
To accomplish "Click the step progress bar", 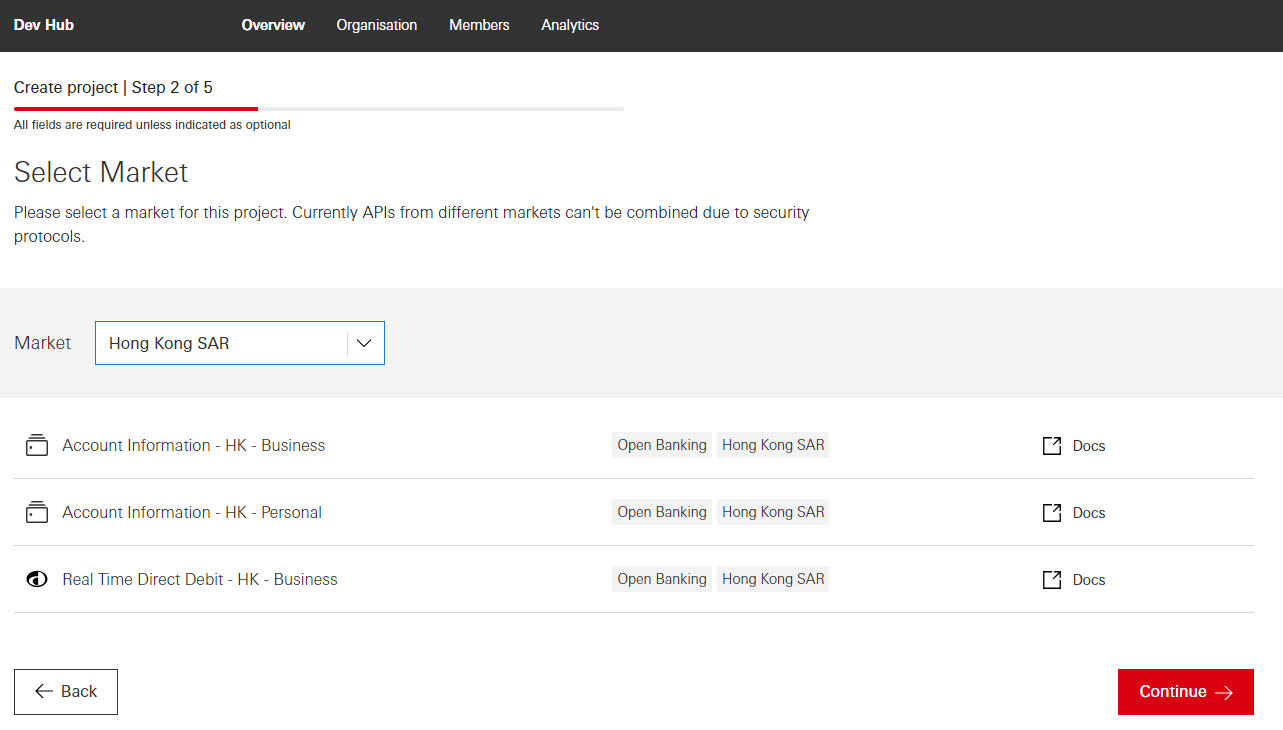I will click(x=318, y=108).
